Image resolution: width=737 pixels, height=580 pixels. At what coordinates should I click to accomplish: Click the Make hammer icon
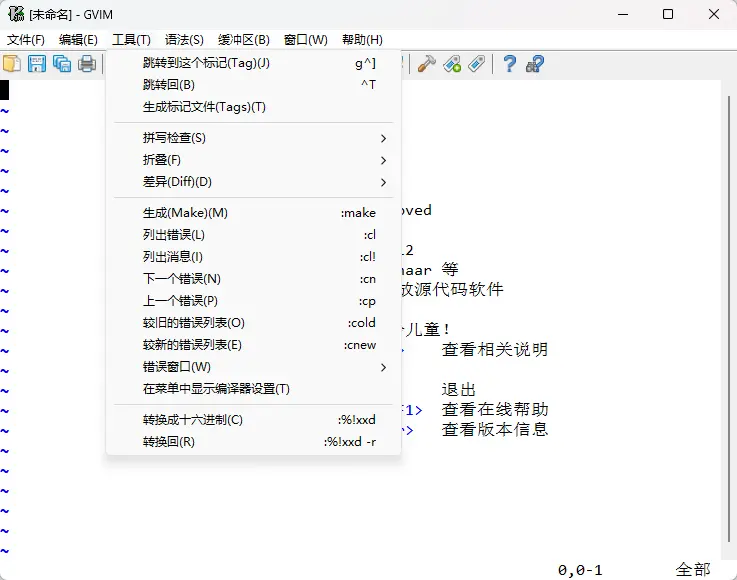(x=427, y=63)
